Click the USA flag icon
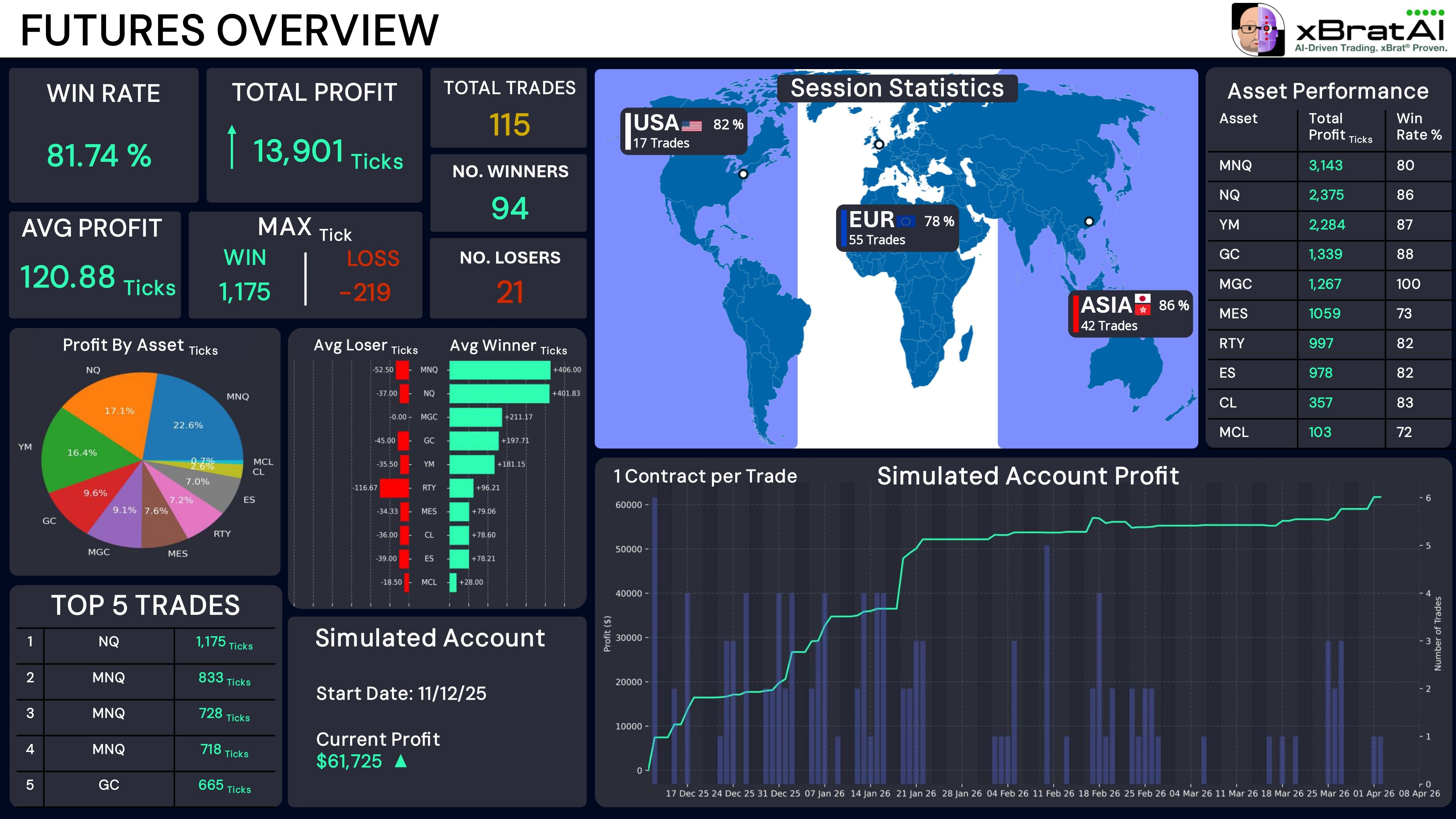This screenshot has width=1456, height=819. (692, 126)
